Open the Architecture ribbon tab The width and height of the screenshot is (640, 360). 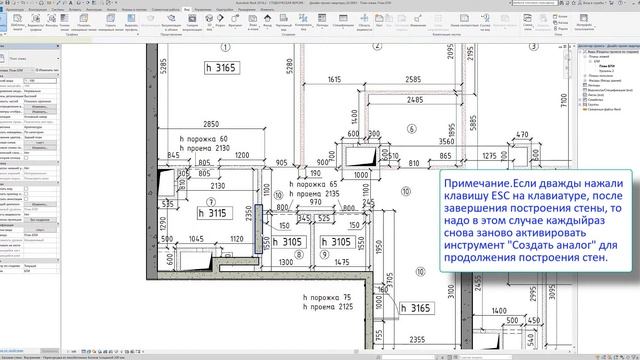click(x=14, y=9)
